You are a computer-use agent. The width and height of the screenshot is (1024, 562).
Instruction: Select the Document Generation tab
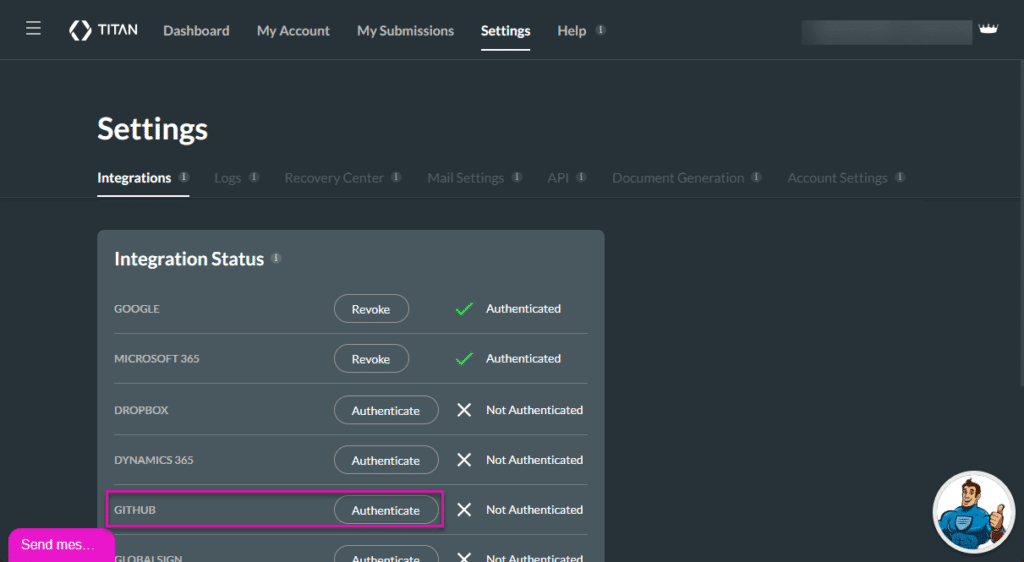click(x=678, y=178)
